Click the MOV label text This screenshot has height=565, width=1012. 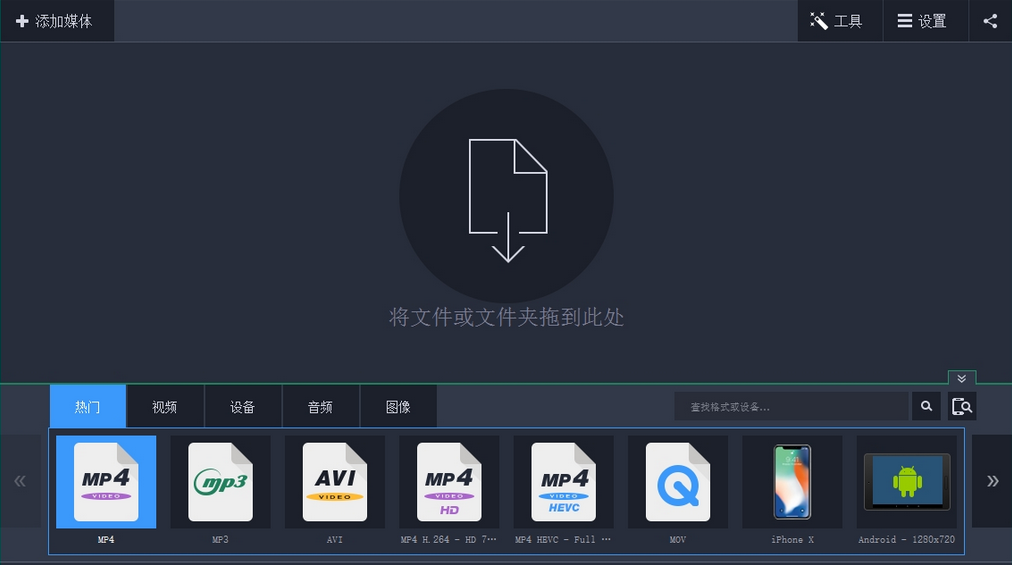click(678, 539)
